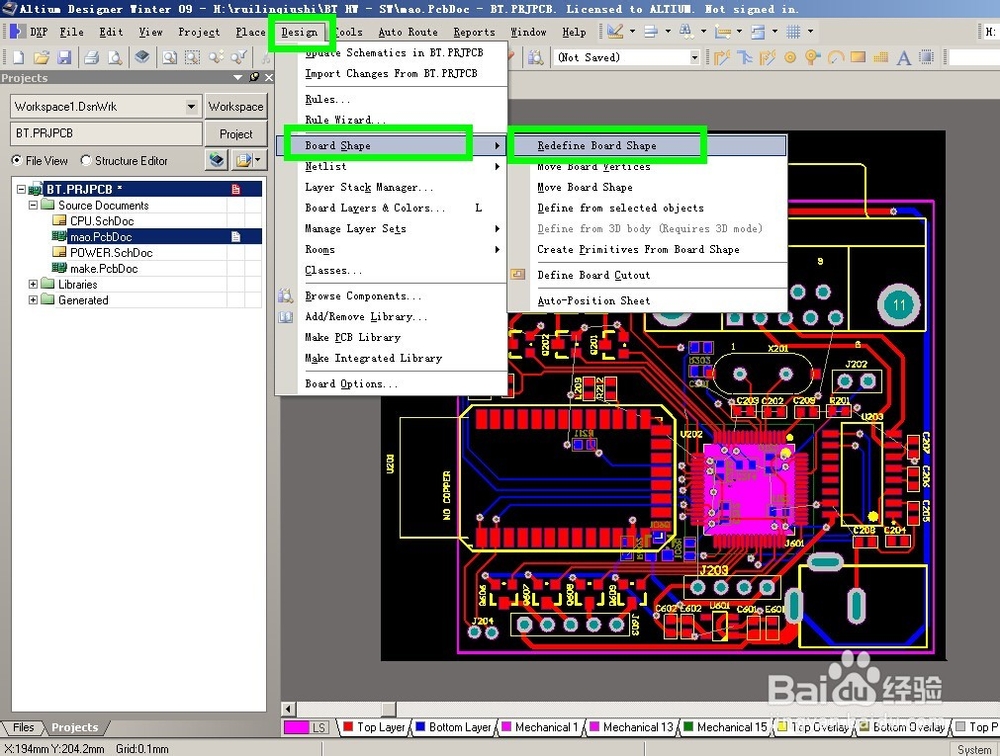Click the place room tools icon
Image resolution: width=1000 pixels, height=756 pixels.
click(x=758, y=31)
